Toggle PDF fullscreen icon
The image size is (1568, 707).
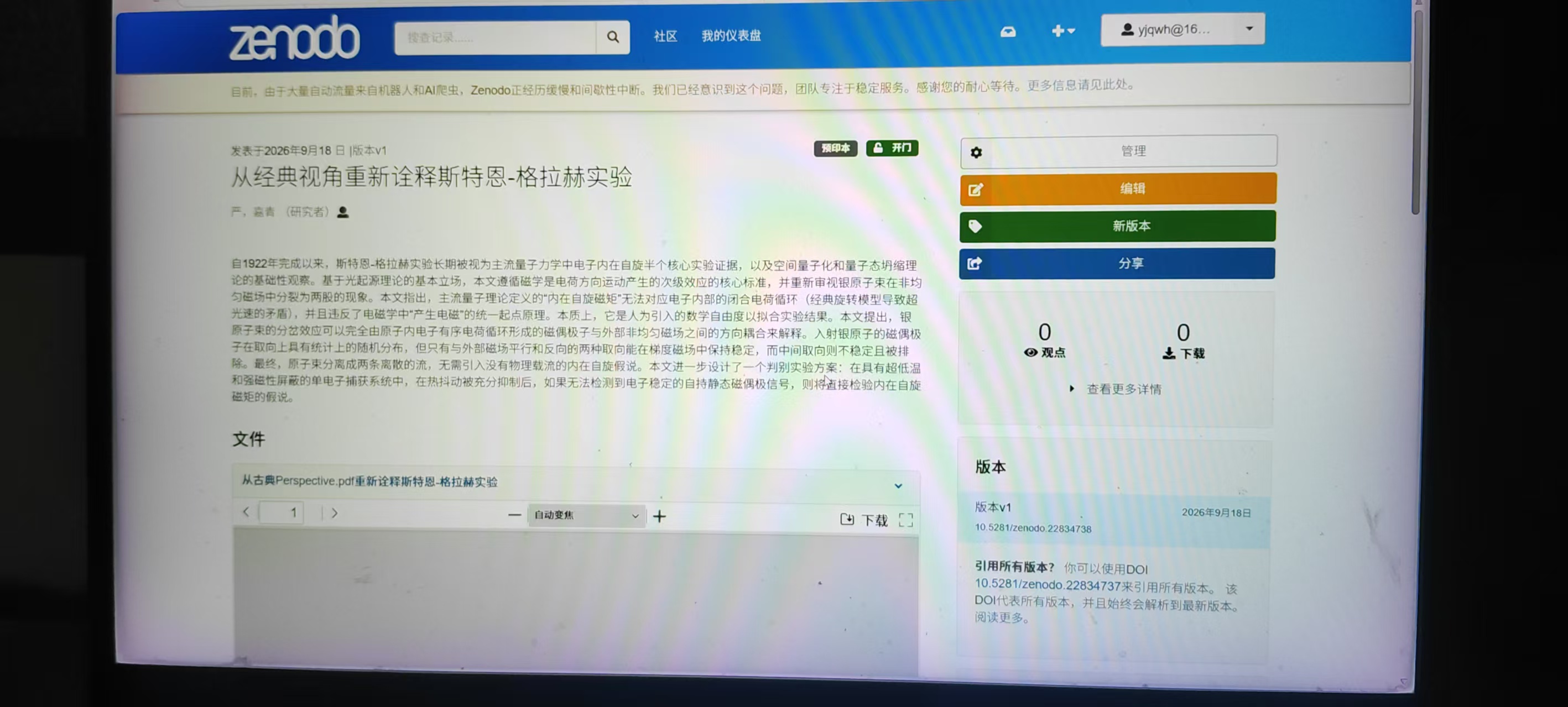906,520
